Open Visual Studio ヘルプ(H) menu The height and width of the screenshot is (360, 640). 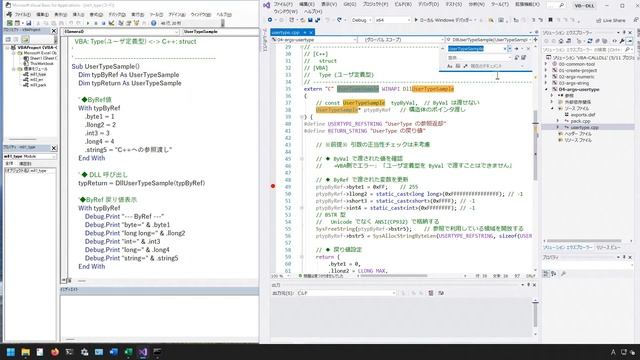pyautogui.click(x=313, y=12)
